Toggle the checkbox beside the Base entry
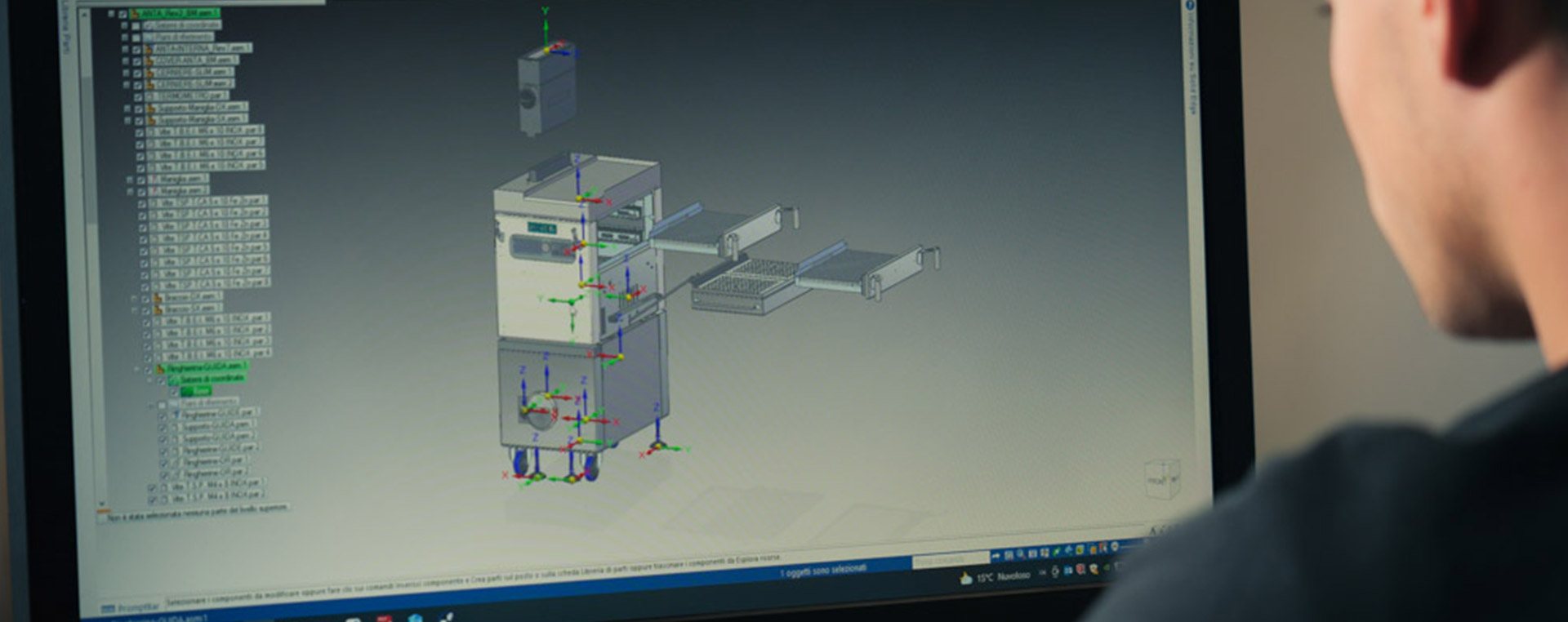1568x622 pixels. point(173,392)
